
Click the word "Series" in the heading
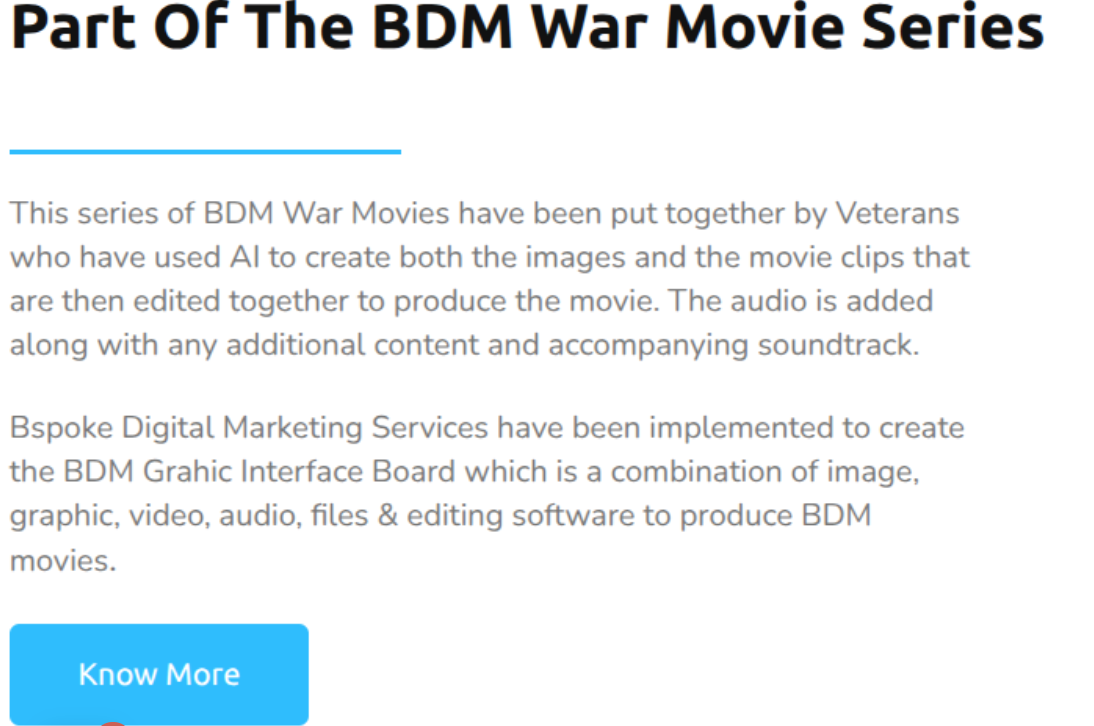pos(953,28)
